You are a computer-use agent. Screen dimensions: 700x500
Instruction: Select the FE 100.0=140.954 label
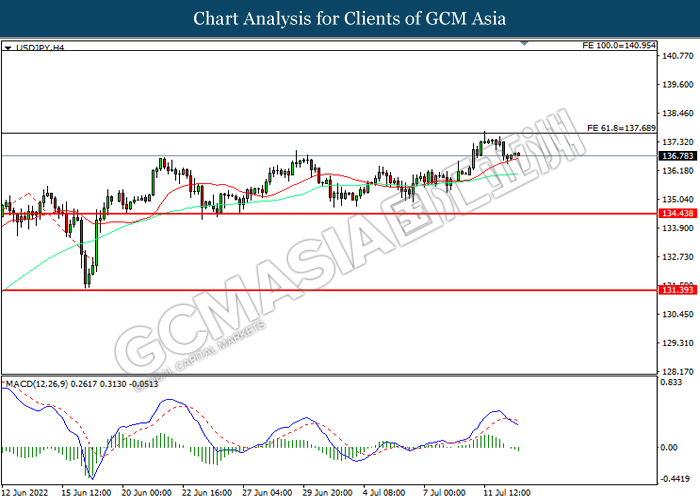[x=619, y=46]
